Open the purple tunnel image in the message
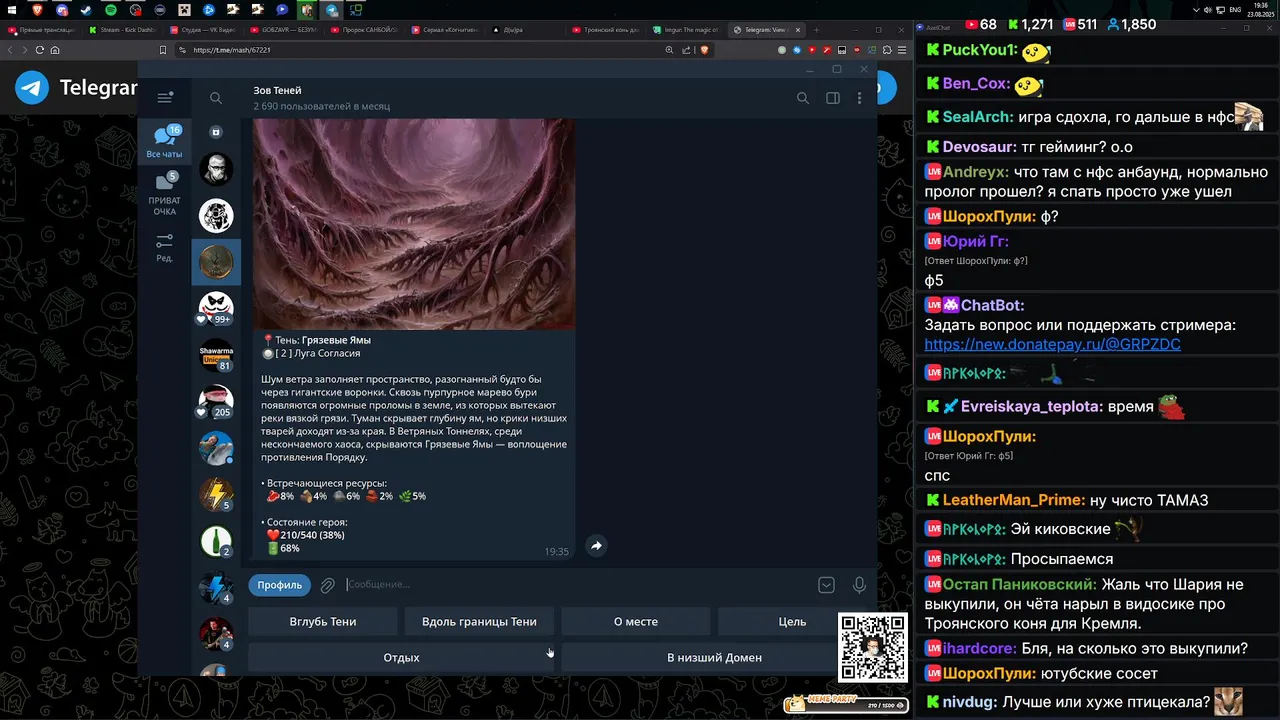The height and width of the screenshot is (720, 1280). coord(414,224)
